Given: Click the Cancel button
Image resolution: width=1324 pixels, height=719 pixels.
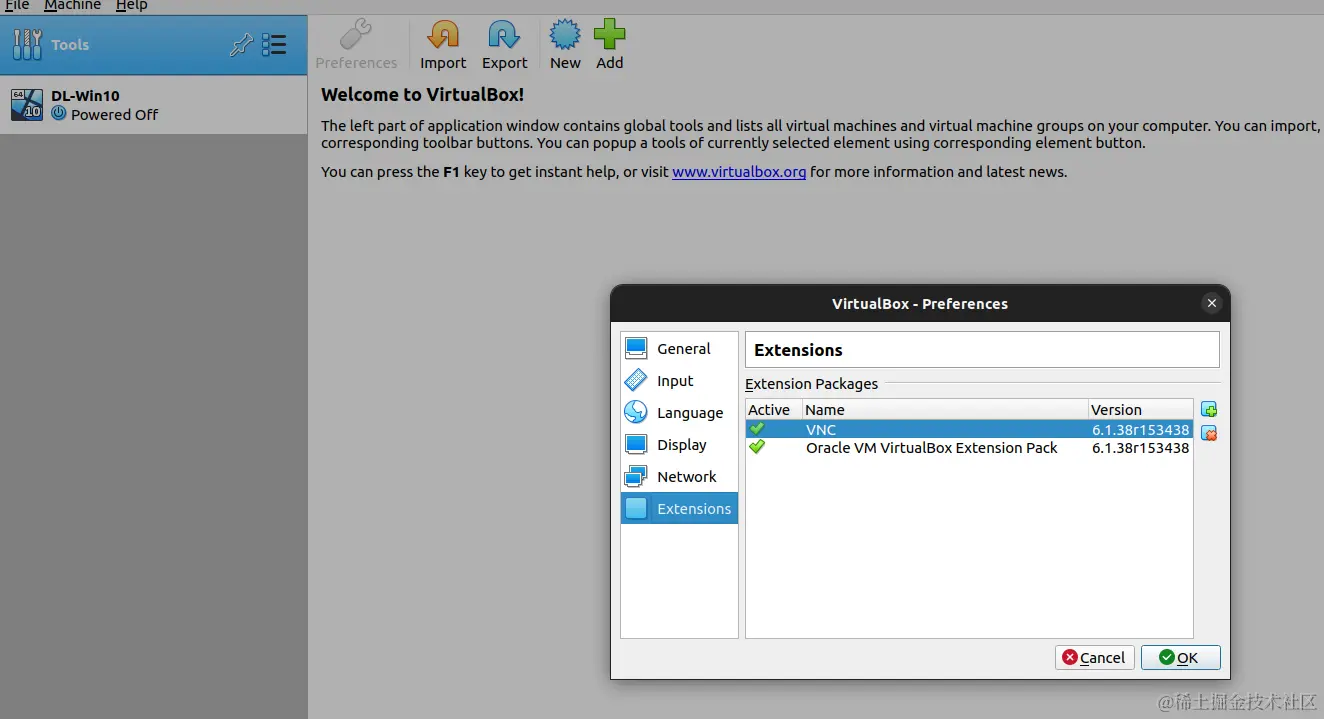Looking at the screenshot, I should [1094, 657].
